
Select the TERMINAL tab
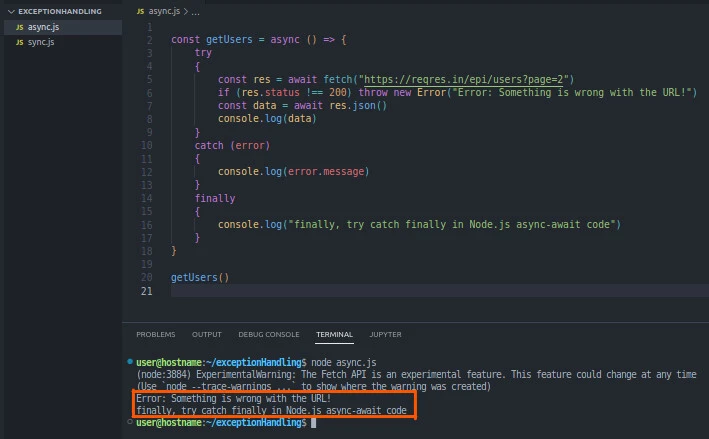[334, 334]
